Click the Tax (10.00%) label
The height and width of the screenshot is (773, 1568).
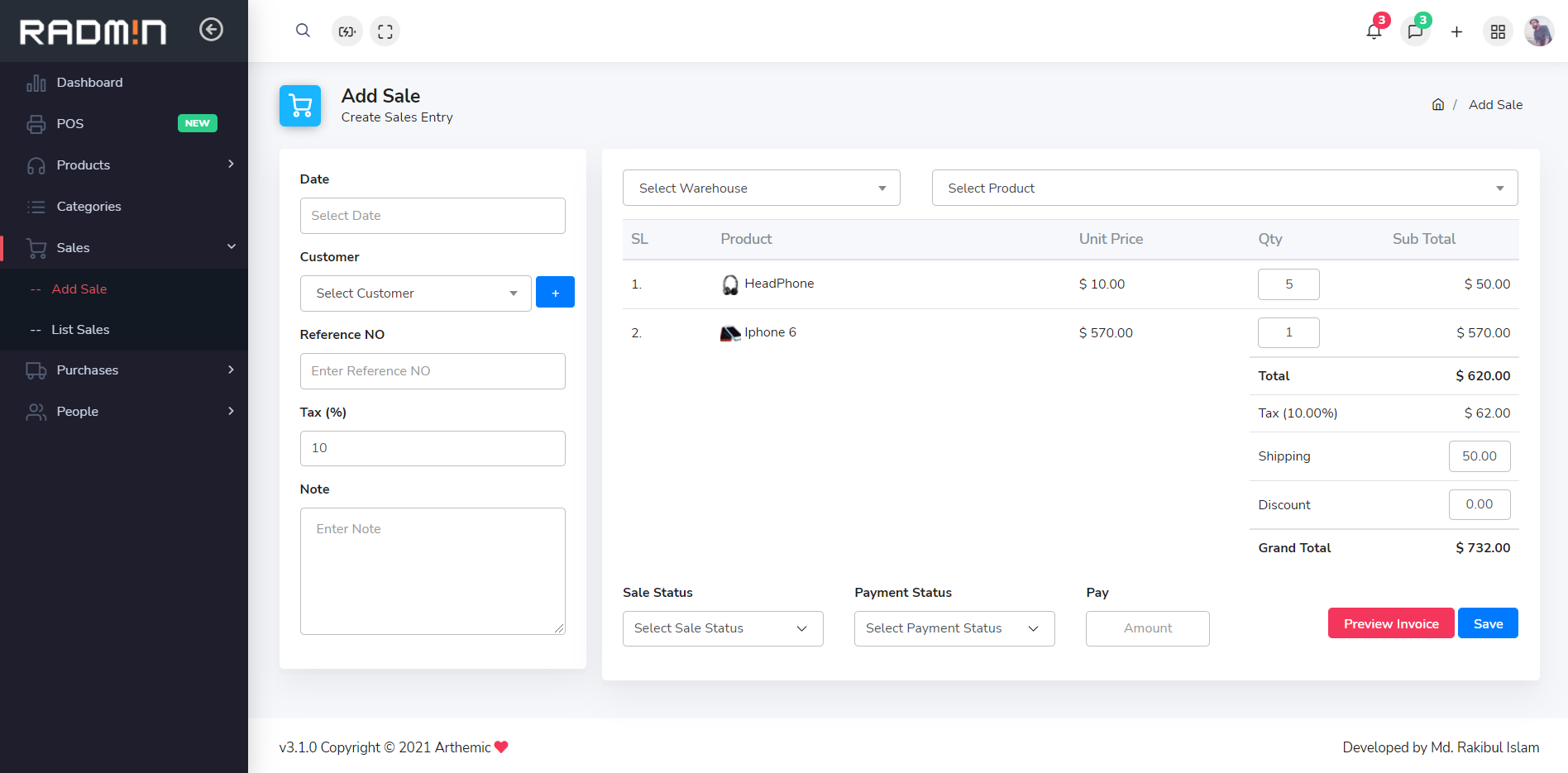(1298, 413)
